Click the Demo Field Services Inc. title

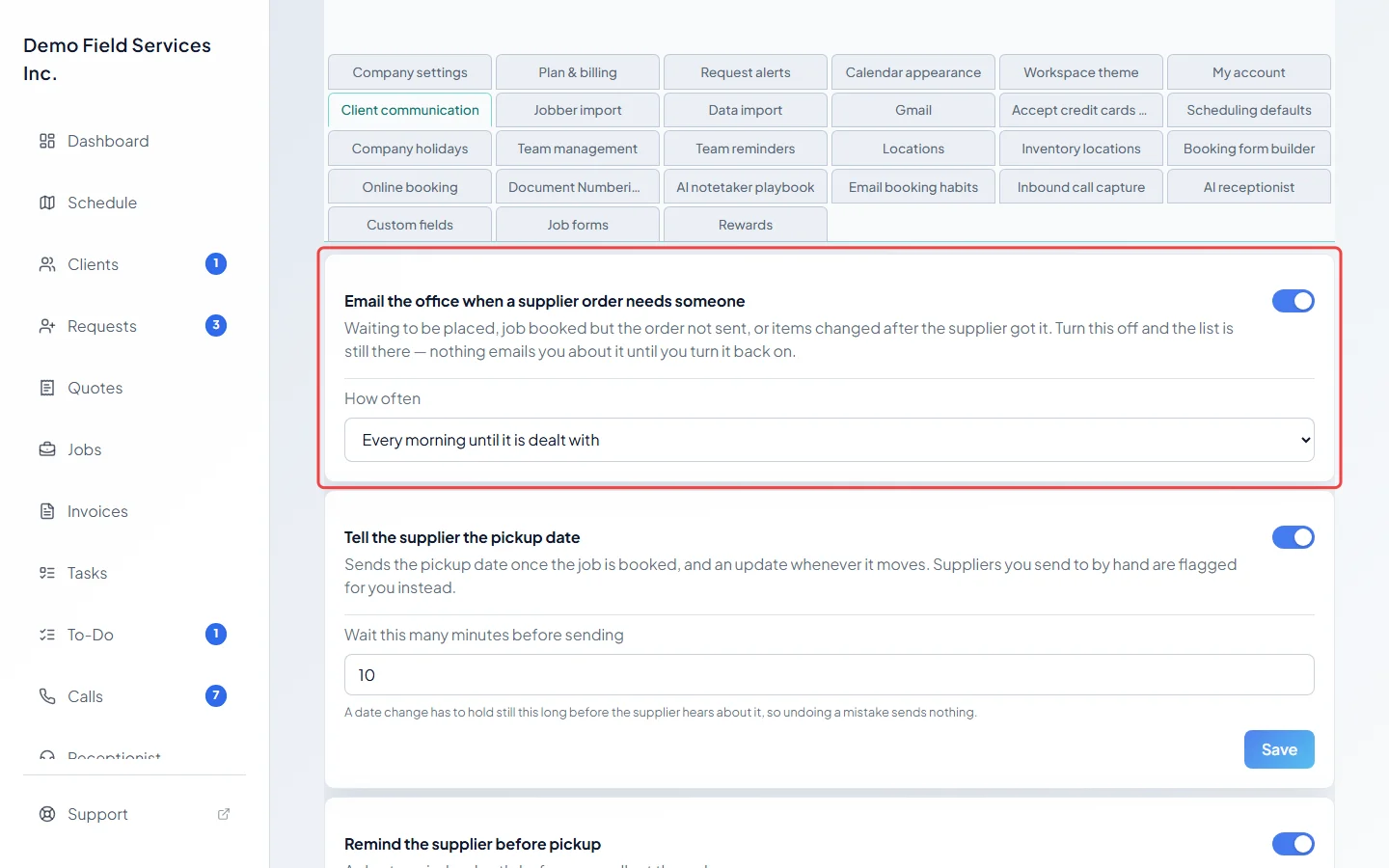coord(117,59)
